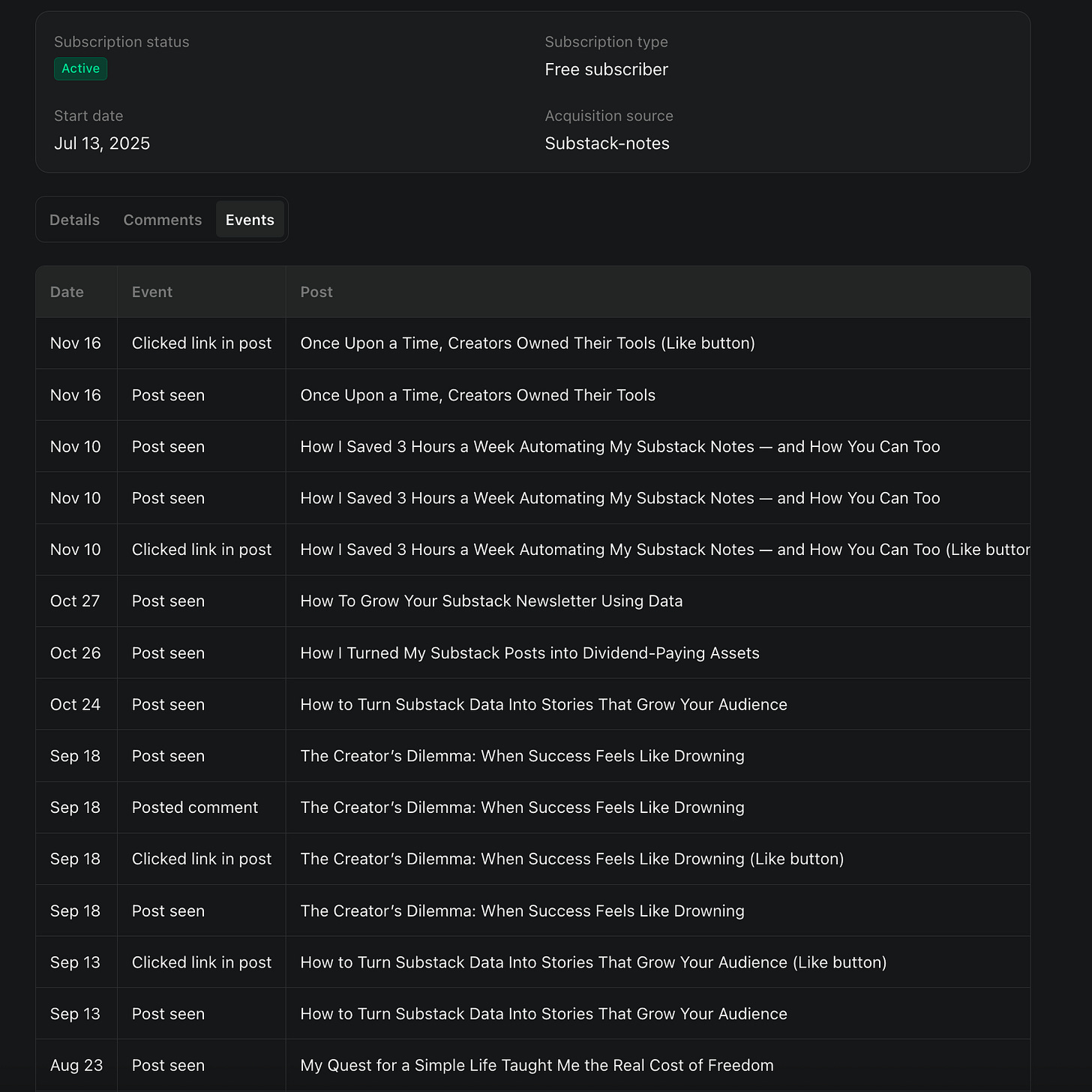Open the post title in 'Posted comment' row
Screen dimensions: 1092x1092
(522, 808)
